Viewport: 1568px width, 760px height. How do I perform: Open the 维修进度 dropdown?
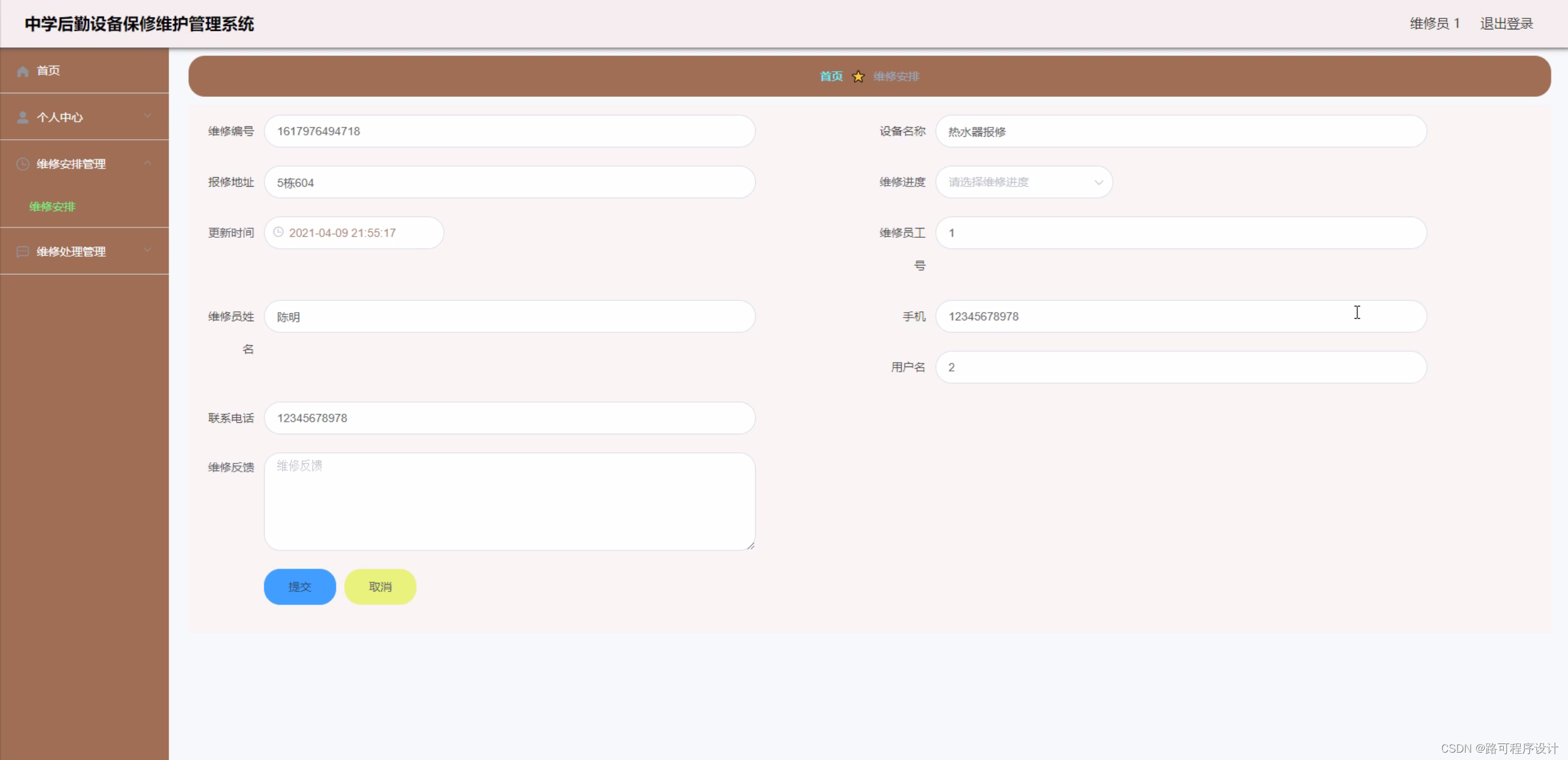pyautogui.click(x=1024, y=182)
